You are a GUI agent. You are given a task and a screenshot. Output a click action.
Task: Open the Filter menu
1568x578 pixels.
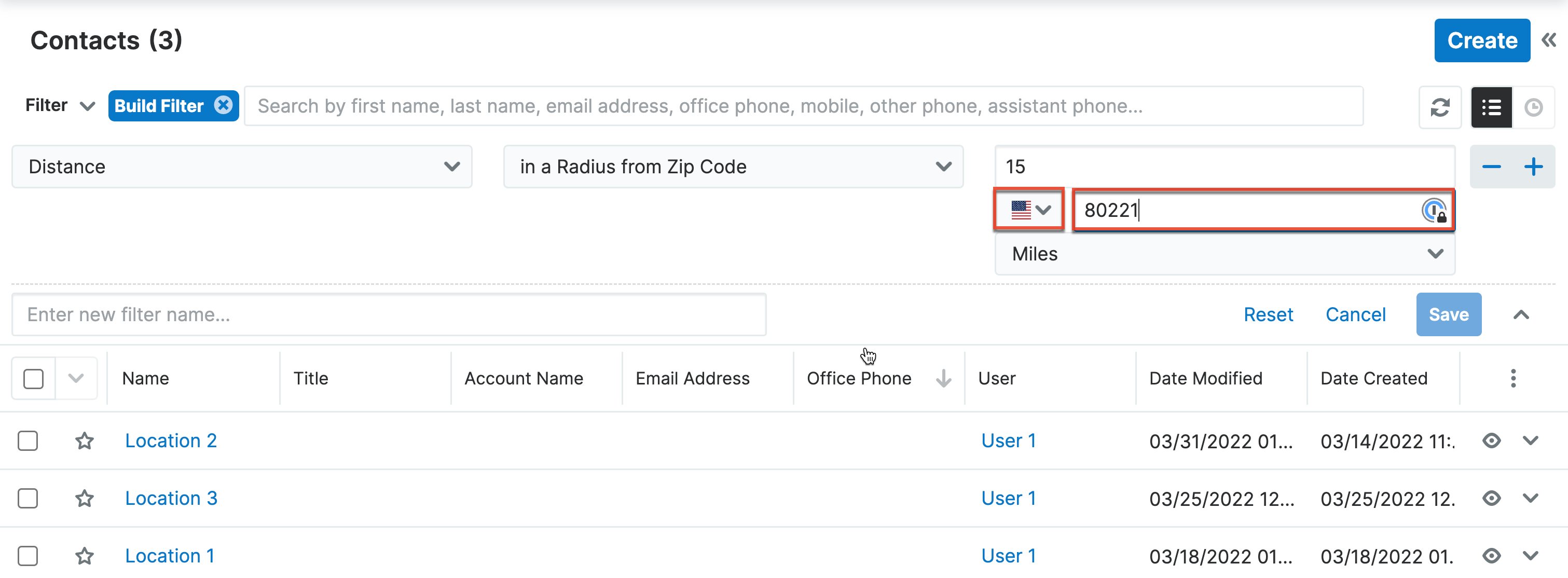(60, 106)
